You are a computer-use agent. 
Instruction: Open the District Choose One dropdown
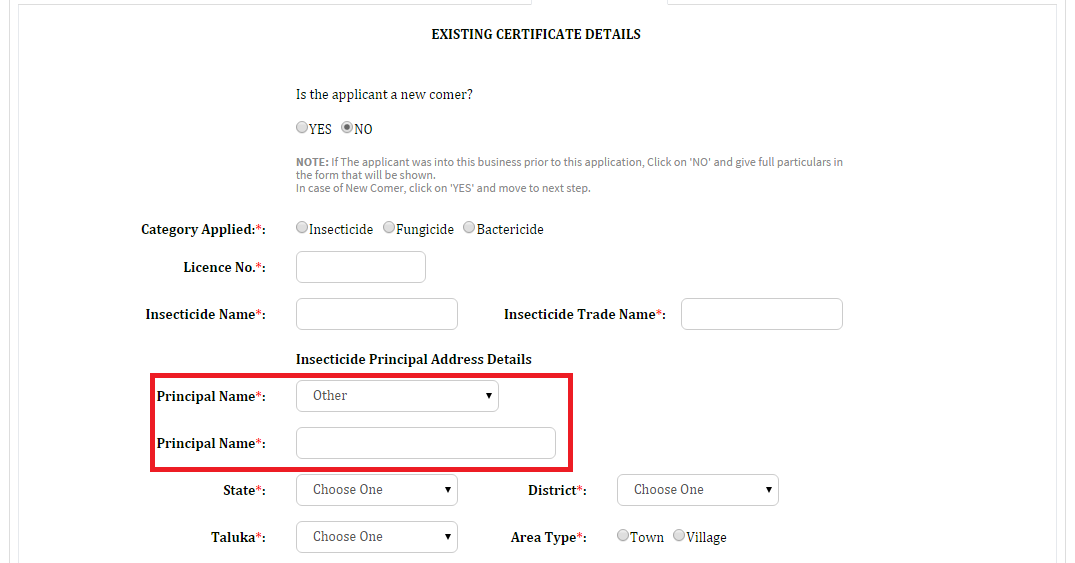[x=697, y=490]
